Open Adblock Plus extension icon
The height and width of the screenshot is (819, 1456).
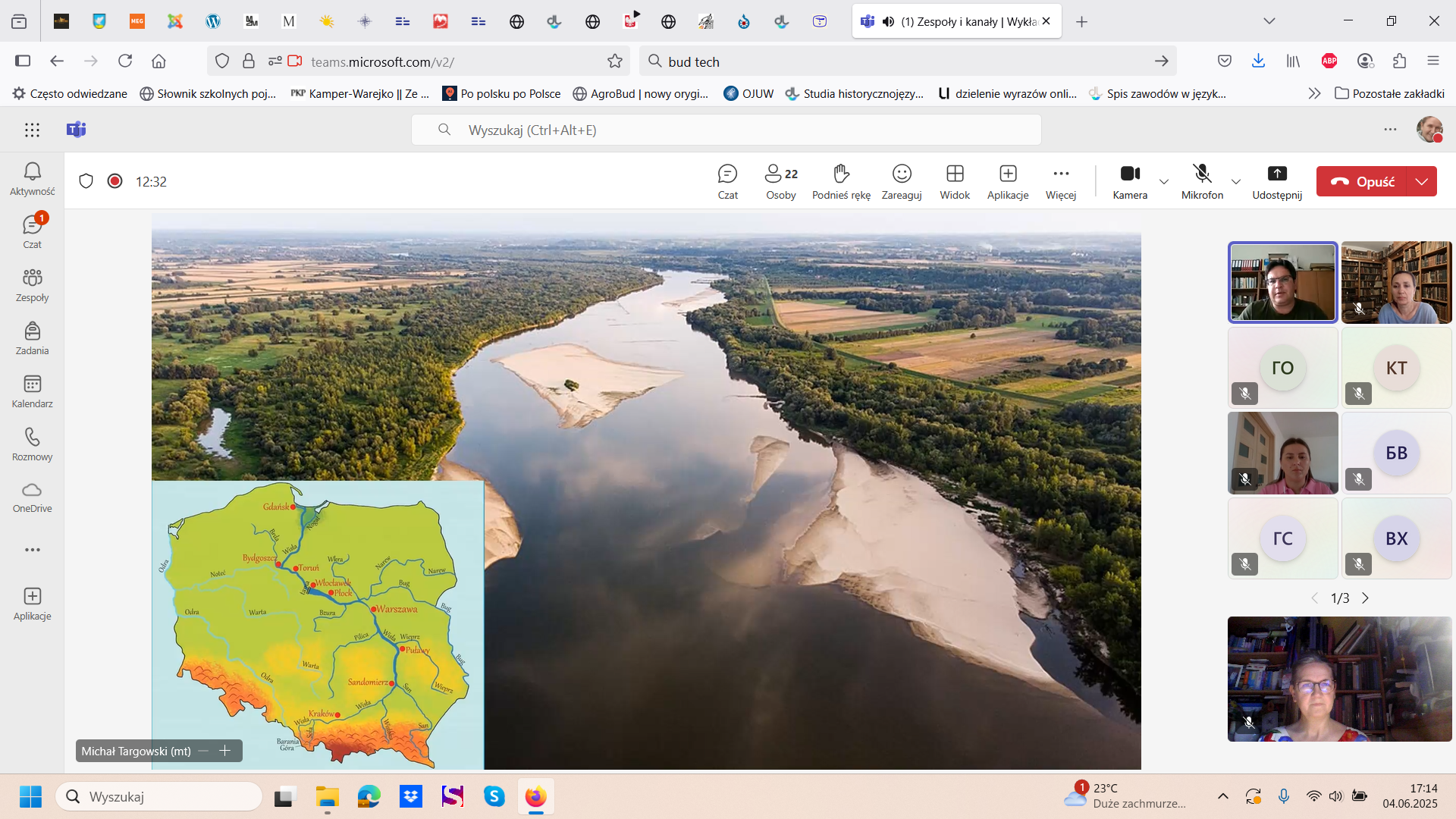point(1329,61)
